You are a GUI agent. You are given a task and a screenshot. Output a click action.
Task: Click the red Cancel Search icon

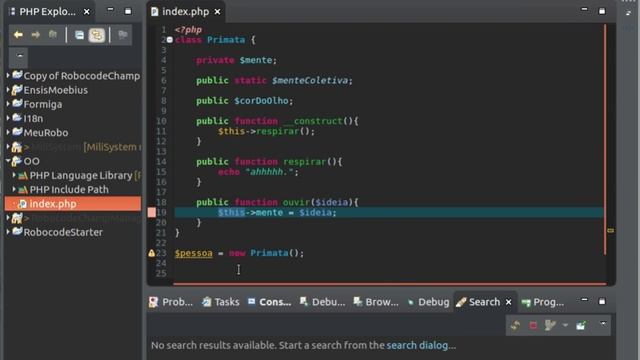533,325
